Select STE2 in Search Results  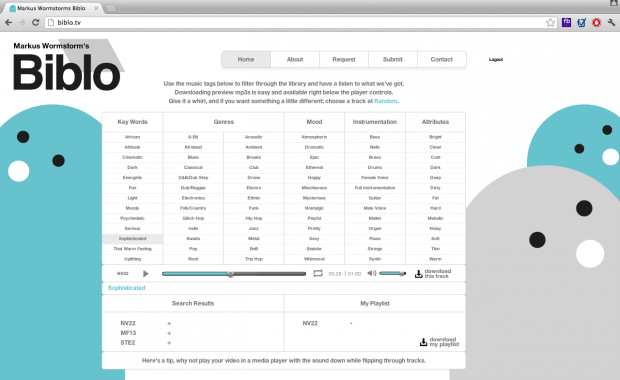click(128, 342)
